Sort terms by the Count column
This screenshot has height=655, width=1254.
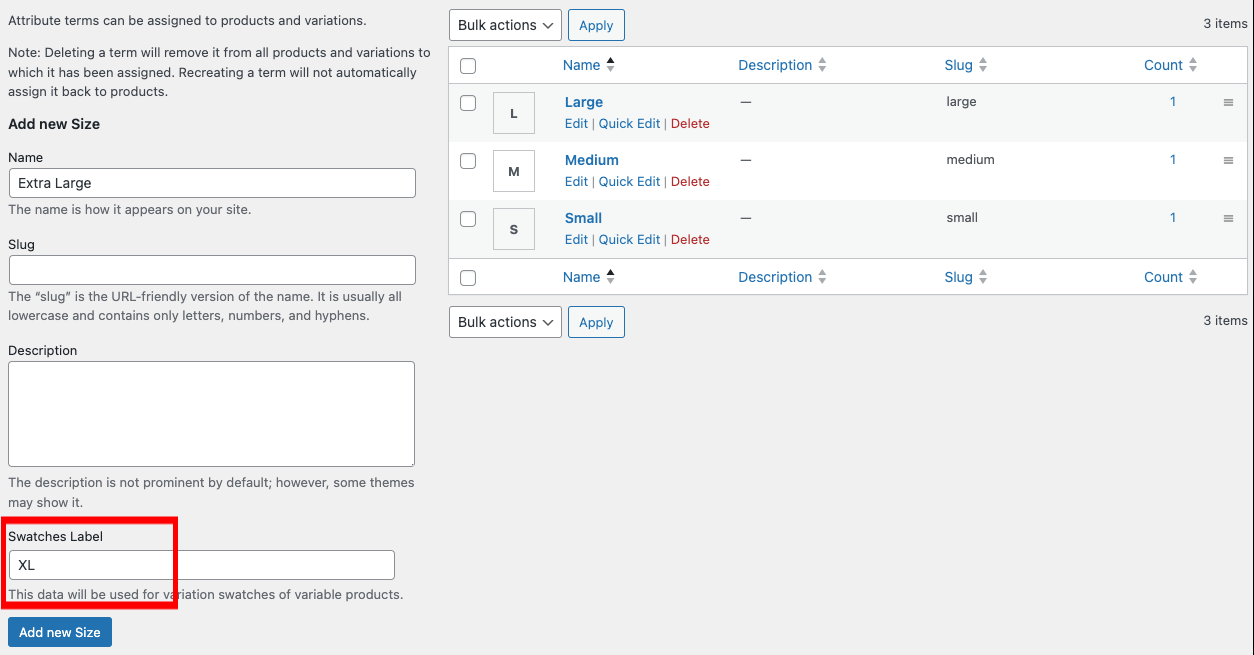pos(1162,64)
